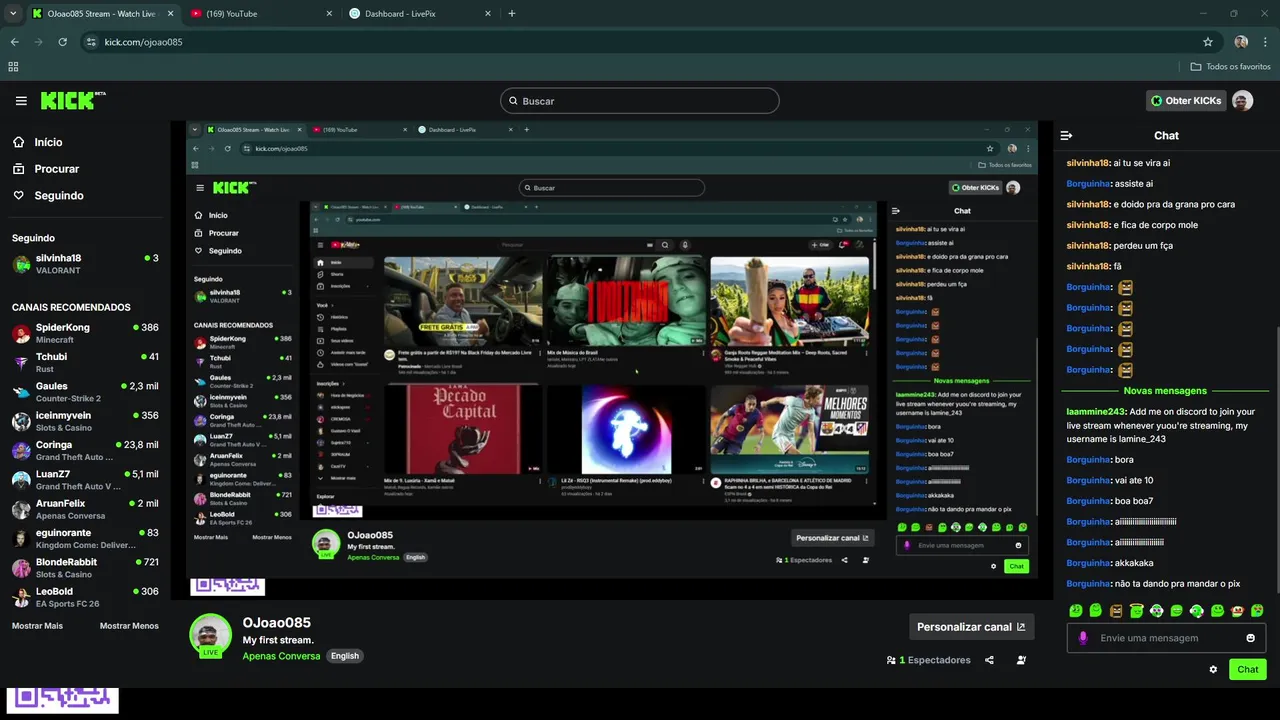
Task: Insert the first green winking emote
Action: pyautogui.click(x=1076, y=610)
